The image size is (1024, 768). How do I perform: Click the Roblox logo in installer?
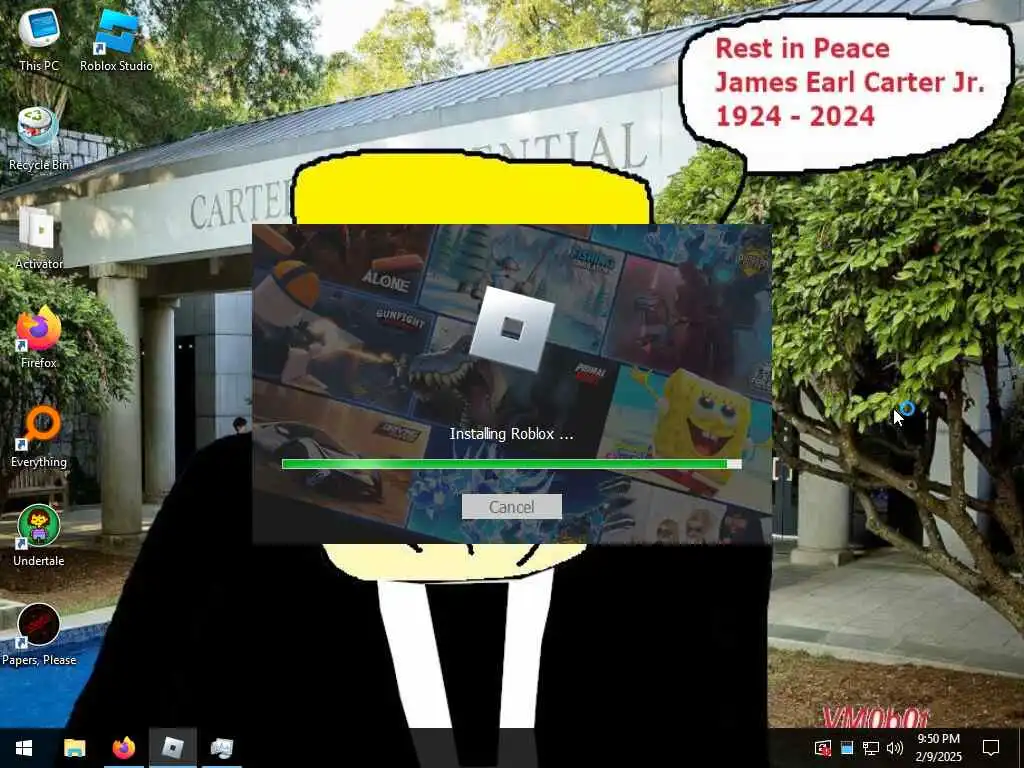(x=511, y=329)
